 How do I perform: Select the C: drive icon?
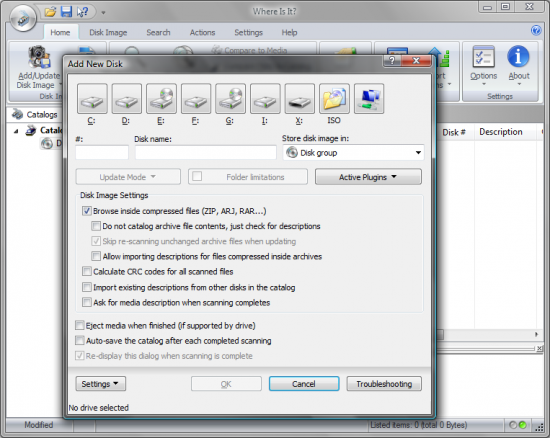coord(92,99)
